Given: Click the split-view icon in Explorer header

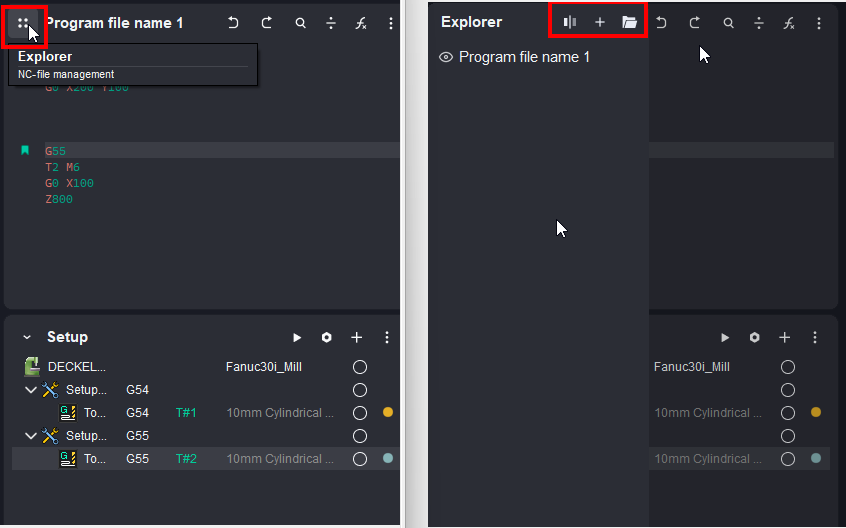Looking at the screenshot, I should pos(570,22).
